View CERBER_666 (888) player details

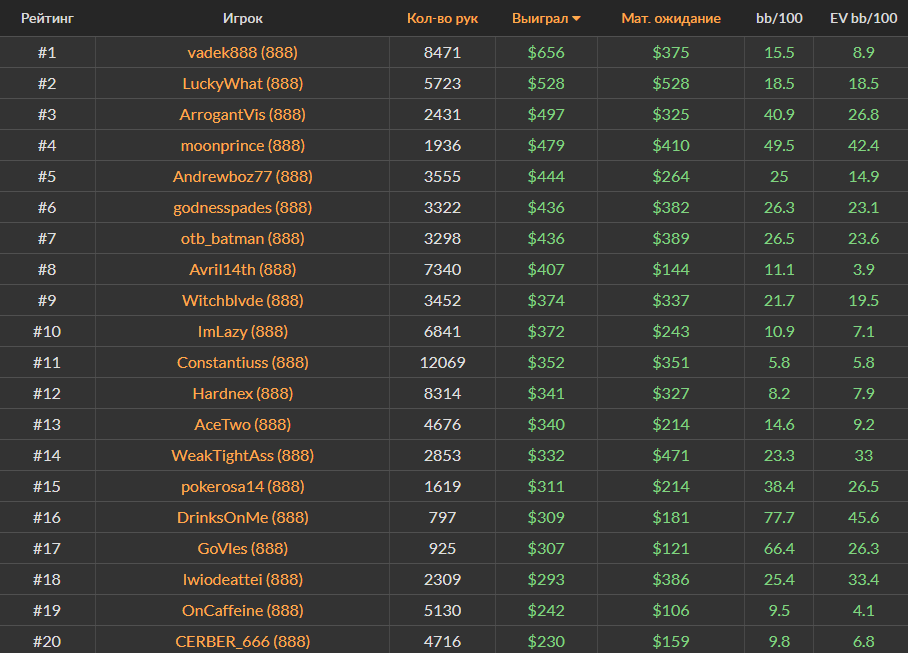[x=242, y=641]
